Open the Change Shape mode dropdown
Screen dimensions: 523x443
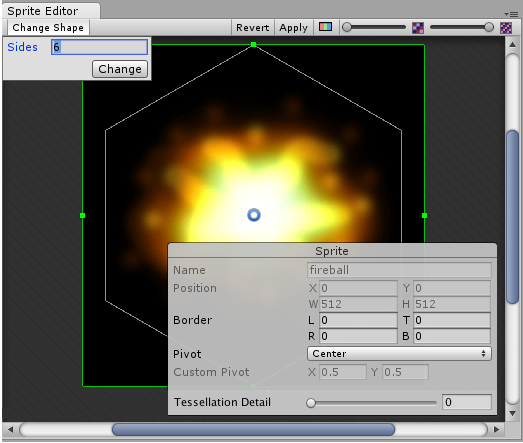click(x=48, y=27)
